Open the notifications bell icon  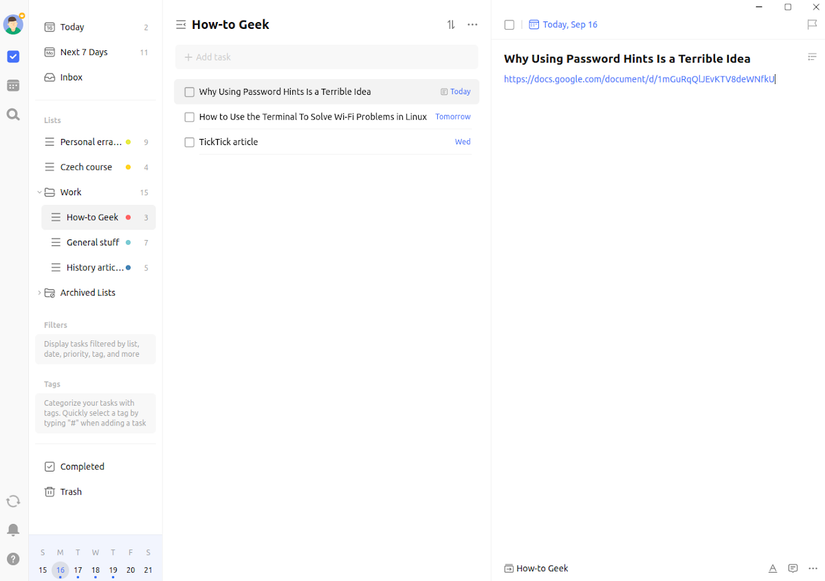[13, 530]
